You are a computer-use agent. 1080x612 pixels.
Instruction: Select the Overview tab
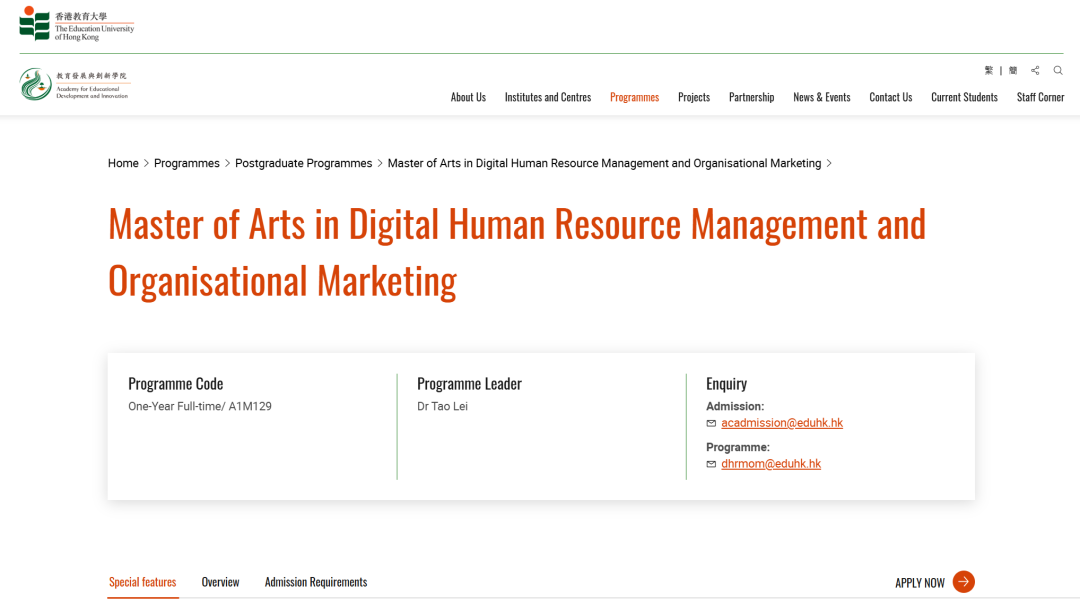[x=220, y=582]
